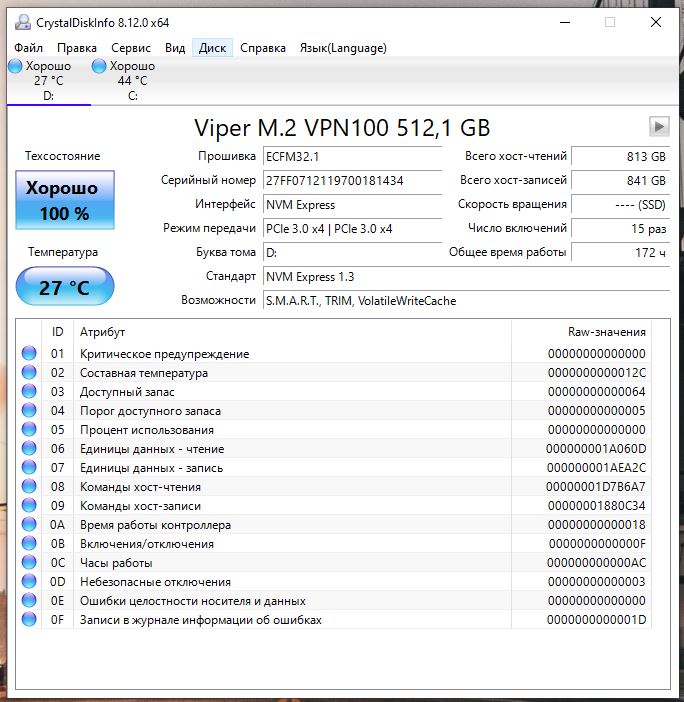Click status icon for Команды хост-записи row
Viewport: 684px width, 702px height.
29,505
